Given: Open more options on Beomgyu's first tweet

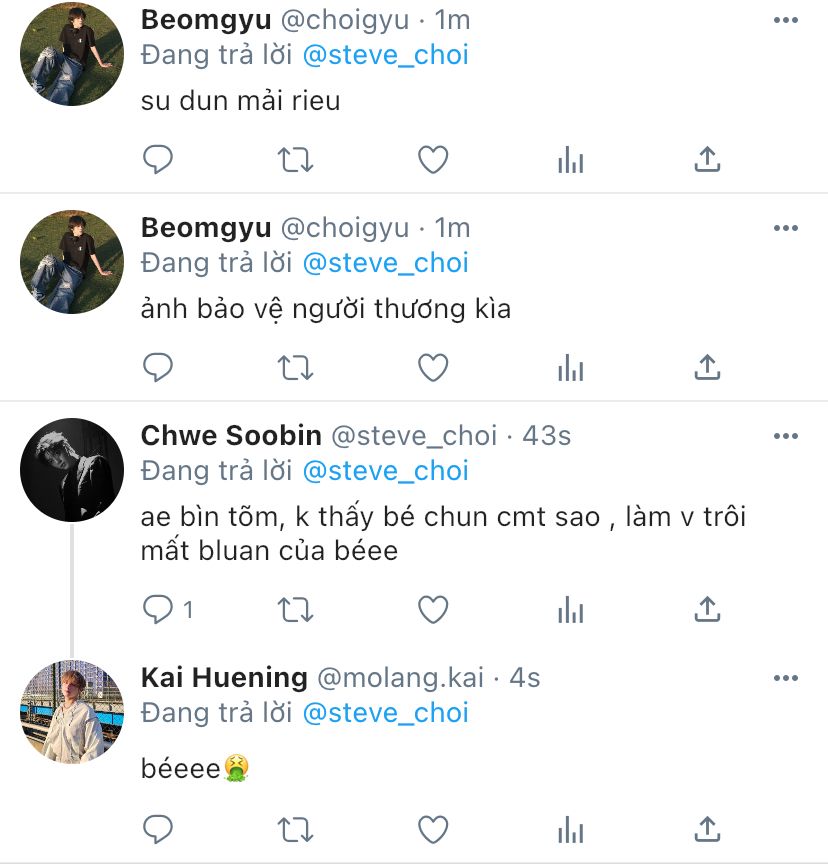Looking at the screenshot, I should pos(786,20).
